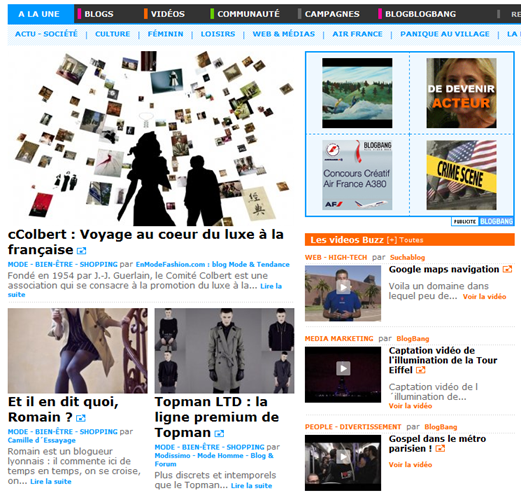Click the Gospel dans le métro parisien title
The image size is (521, 493).
coord(437,444)
